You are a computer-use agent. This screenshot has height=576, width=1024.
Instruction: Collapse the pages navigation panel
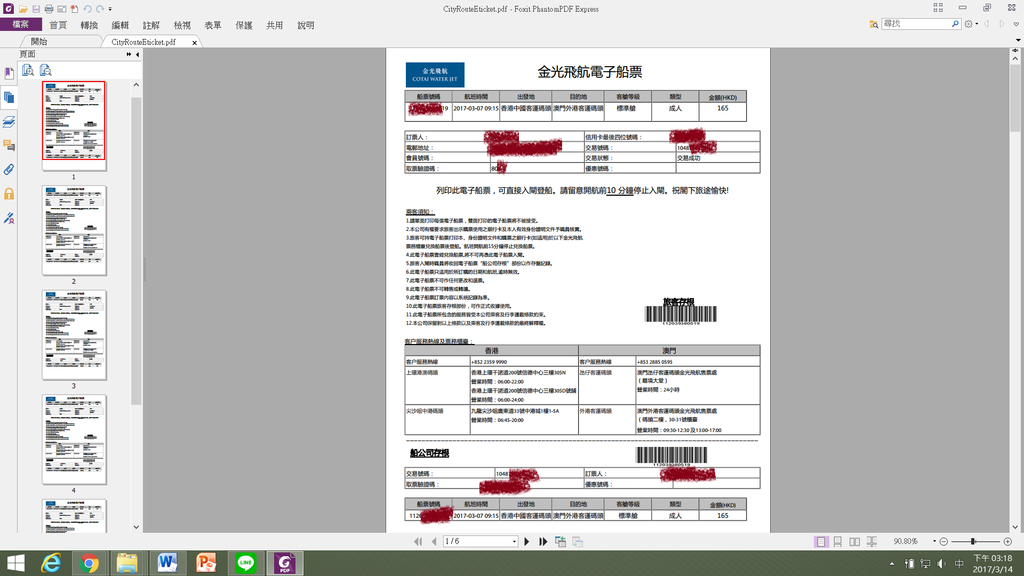click(x=137, y=54)
